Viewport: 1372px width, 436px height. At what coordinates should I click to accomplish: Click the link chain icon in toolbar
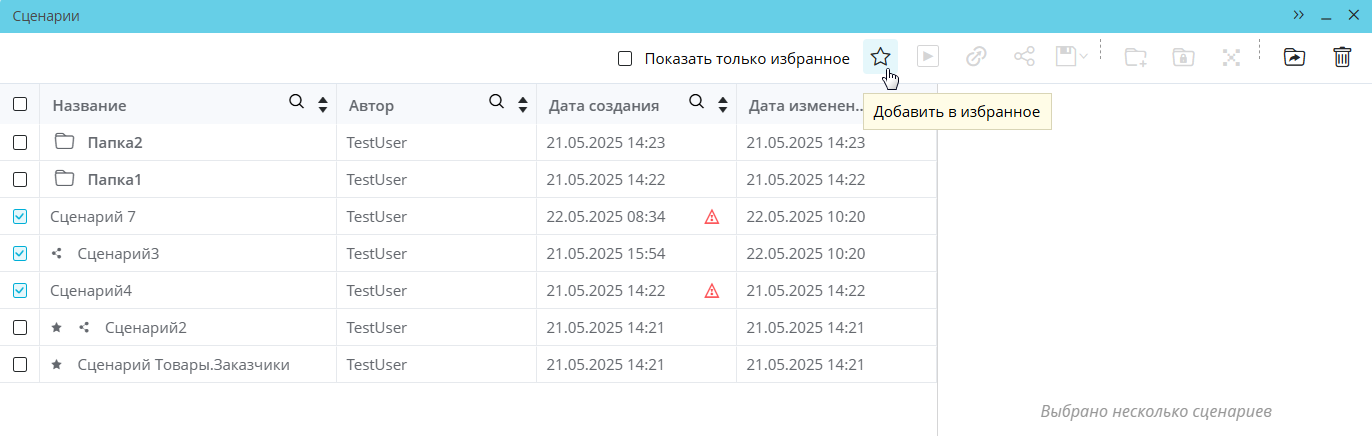tap(976, 57)
